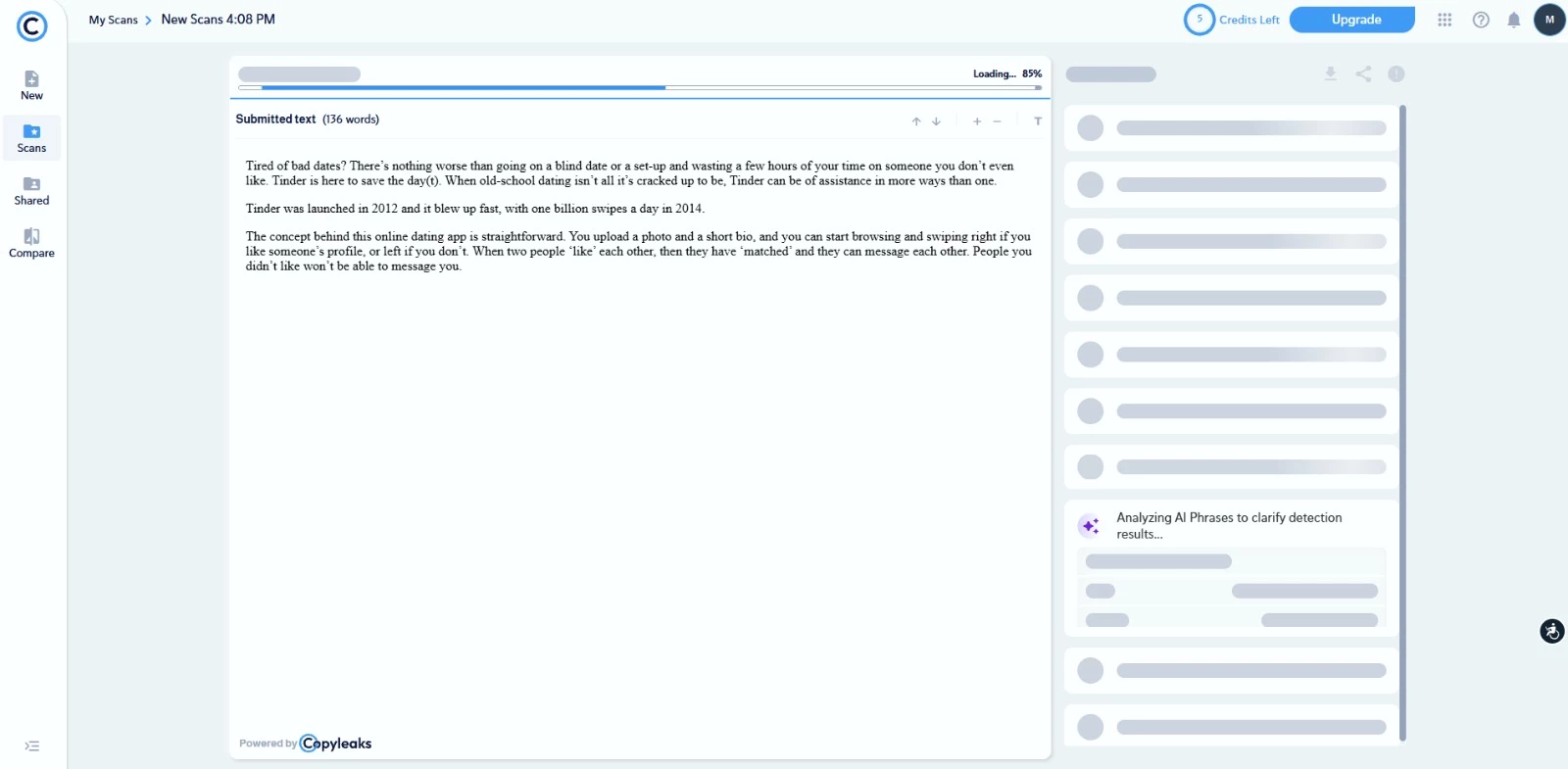
Task: Click the Upgrade button
Action: click(1352, 20)
